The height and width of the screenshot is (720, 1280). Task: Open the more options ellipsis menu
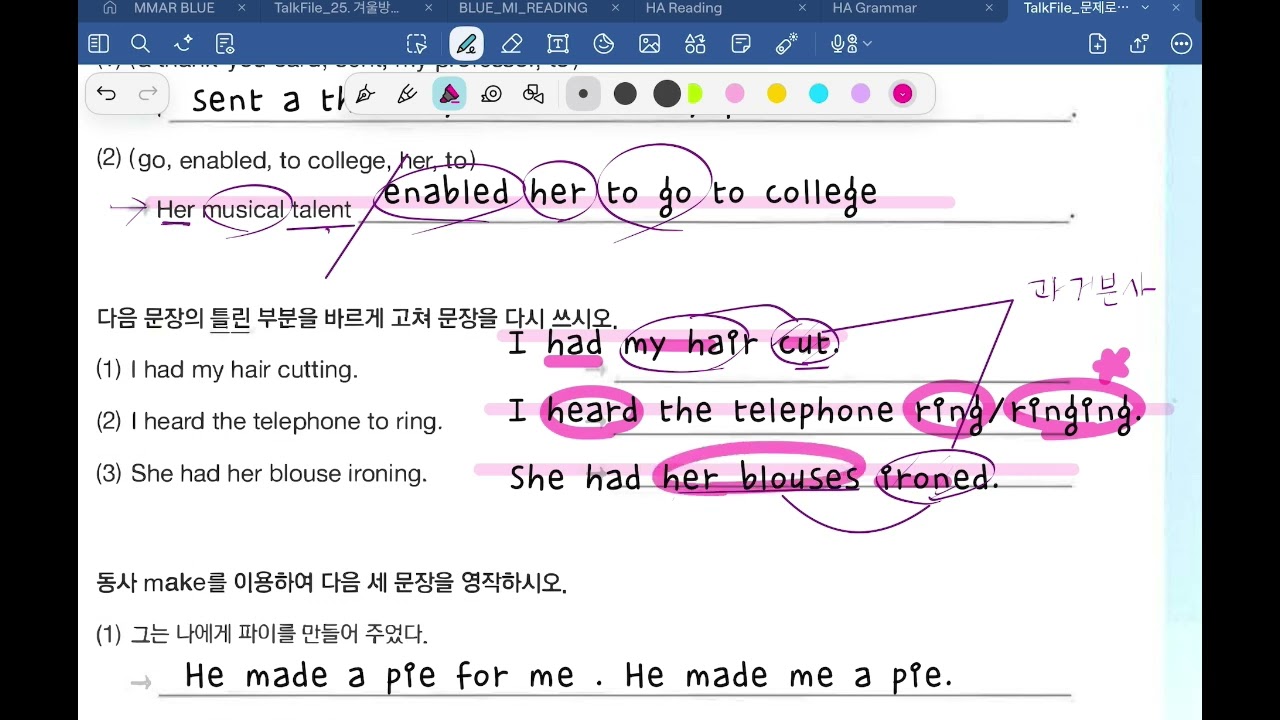coord(1182,44)
